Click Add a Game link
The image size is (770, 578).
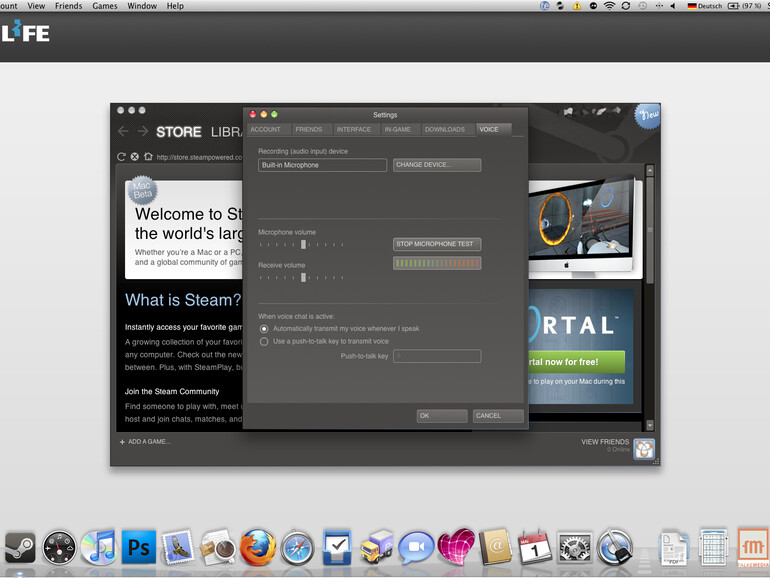pyautogui.click(x=145, y=442)
